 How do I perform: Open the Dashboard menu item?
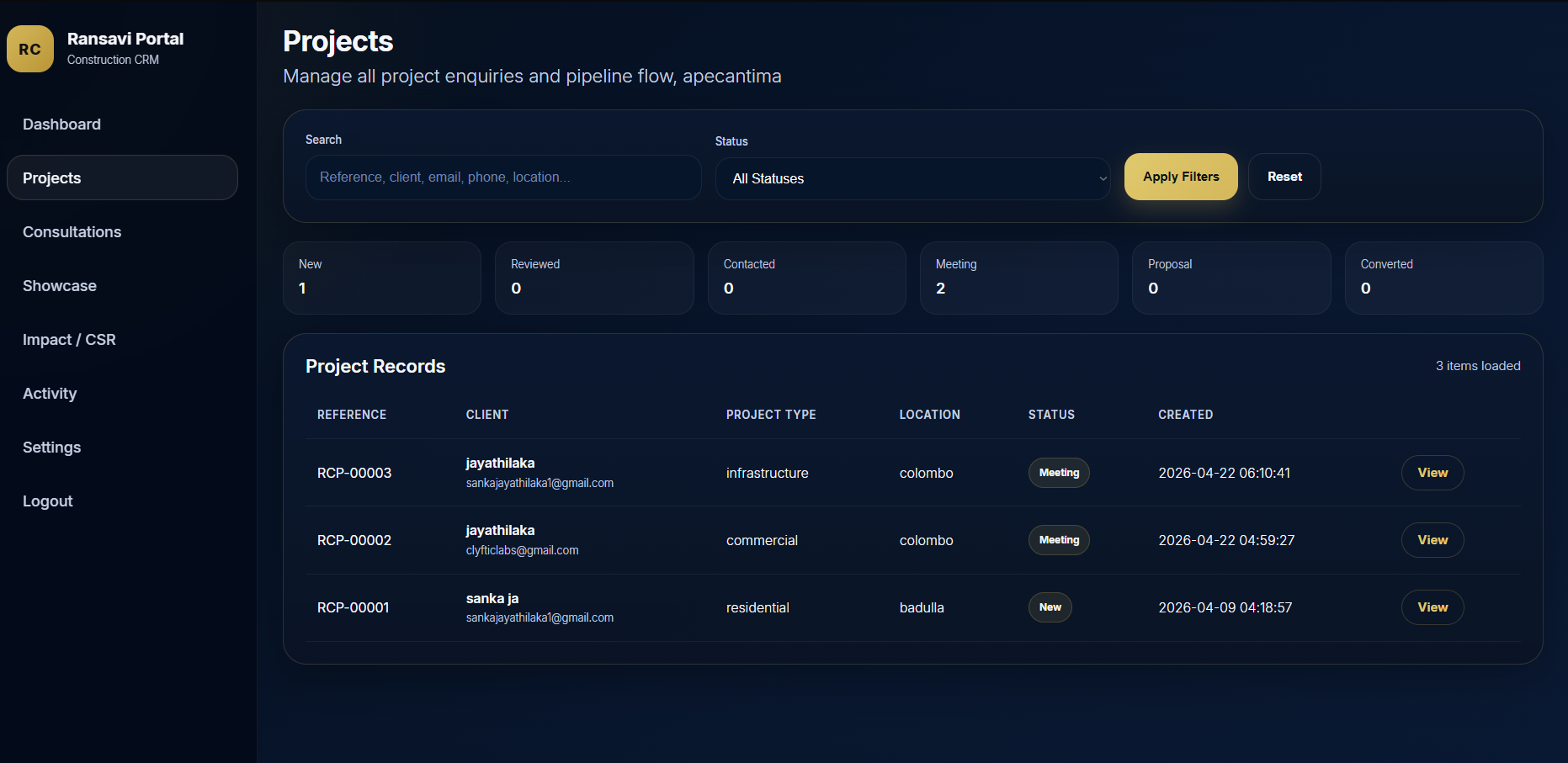click(122, 125)
